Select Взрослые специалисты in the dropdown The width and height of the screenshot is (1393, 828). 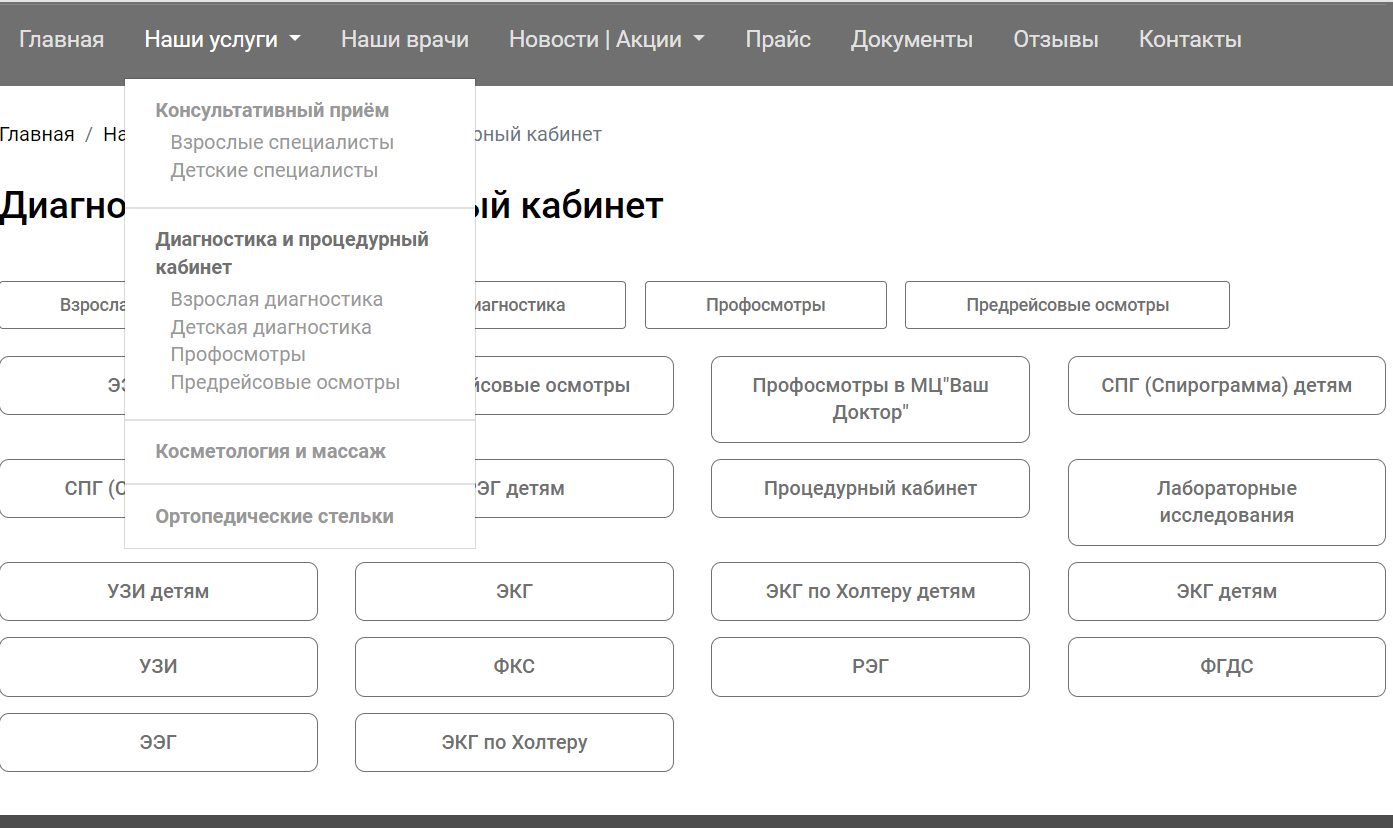pyautogui.click(x=282, y=143)
